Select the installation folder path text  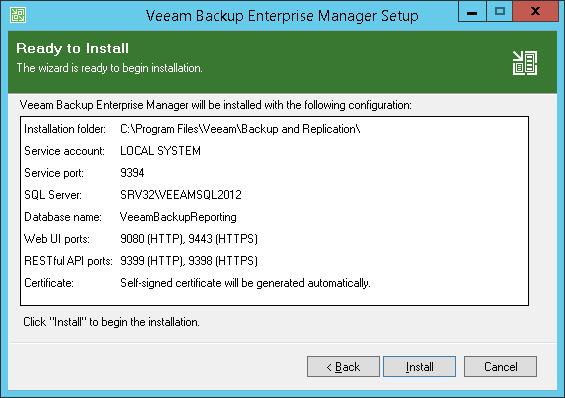[240, 129]
